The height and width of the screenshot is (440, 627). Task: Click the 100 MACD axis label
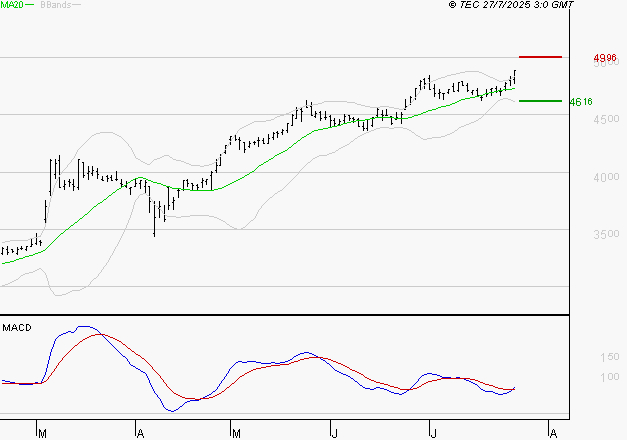tap(609, 377)
